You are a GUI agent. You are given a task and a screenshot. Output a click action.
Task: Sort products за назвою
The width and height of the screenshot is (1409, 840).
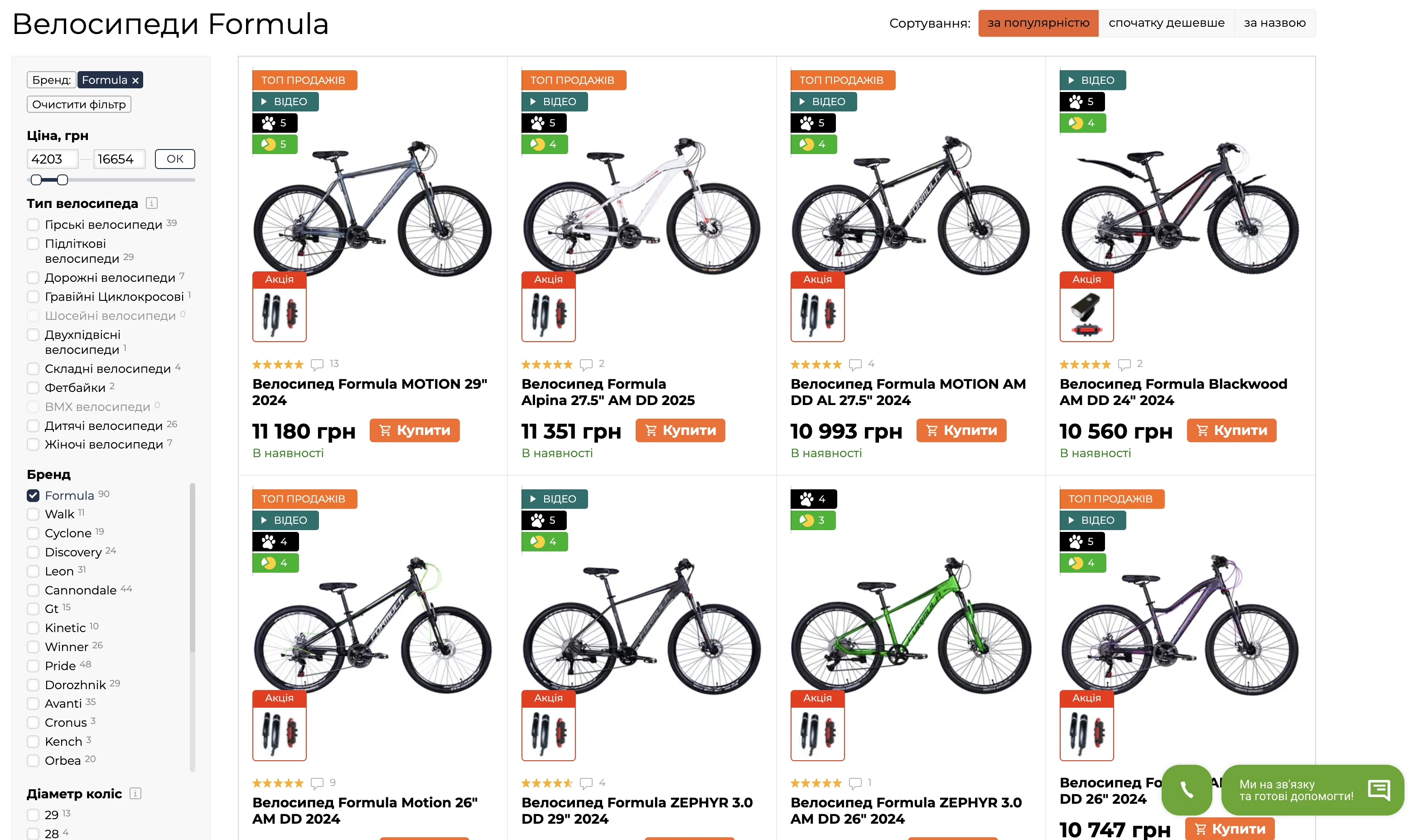(x=1274, y=23)
